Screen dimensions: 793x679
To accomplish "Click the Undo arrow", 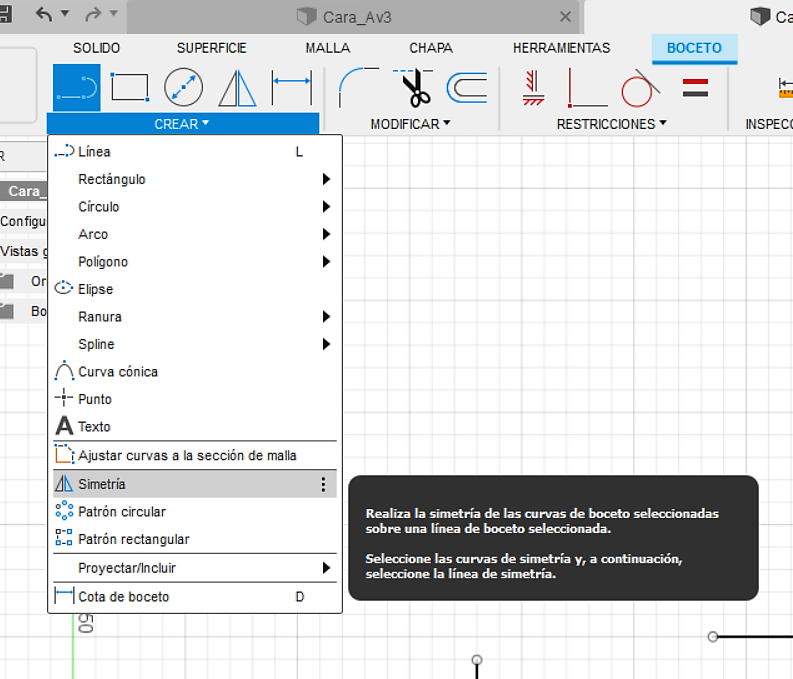I will pyautogui.click(x=43, y=14).
